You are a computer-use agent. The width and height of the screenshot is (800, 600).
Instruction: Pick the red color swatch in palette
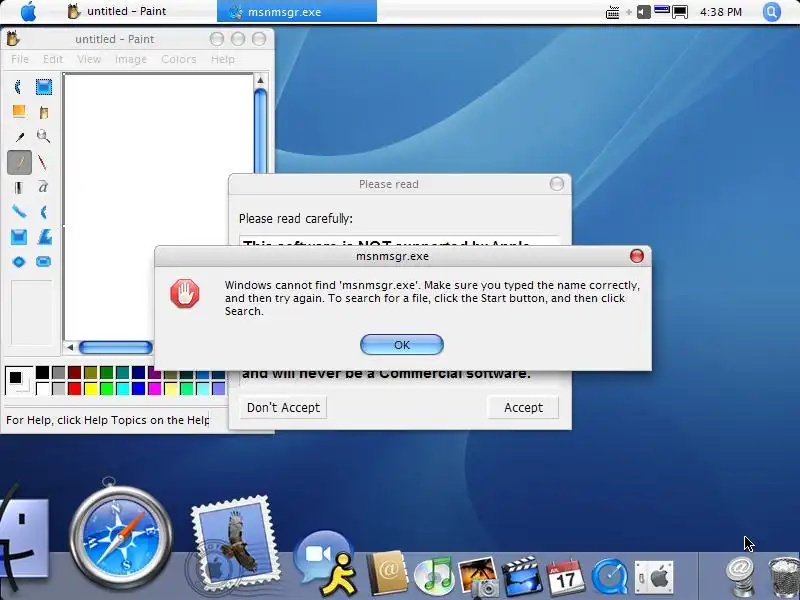[74, 389]
